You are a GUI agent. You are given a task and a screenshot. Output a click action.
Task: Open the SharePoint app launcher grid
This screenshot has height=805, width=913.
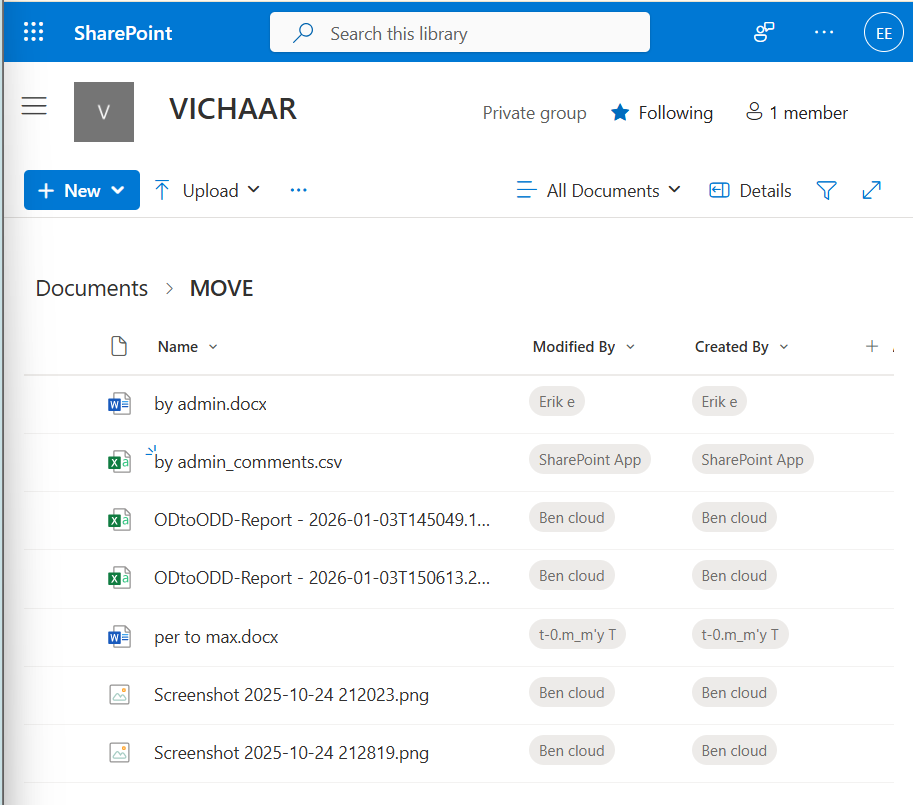33,31
